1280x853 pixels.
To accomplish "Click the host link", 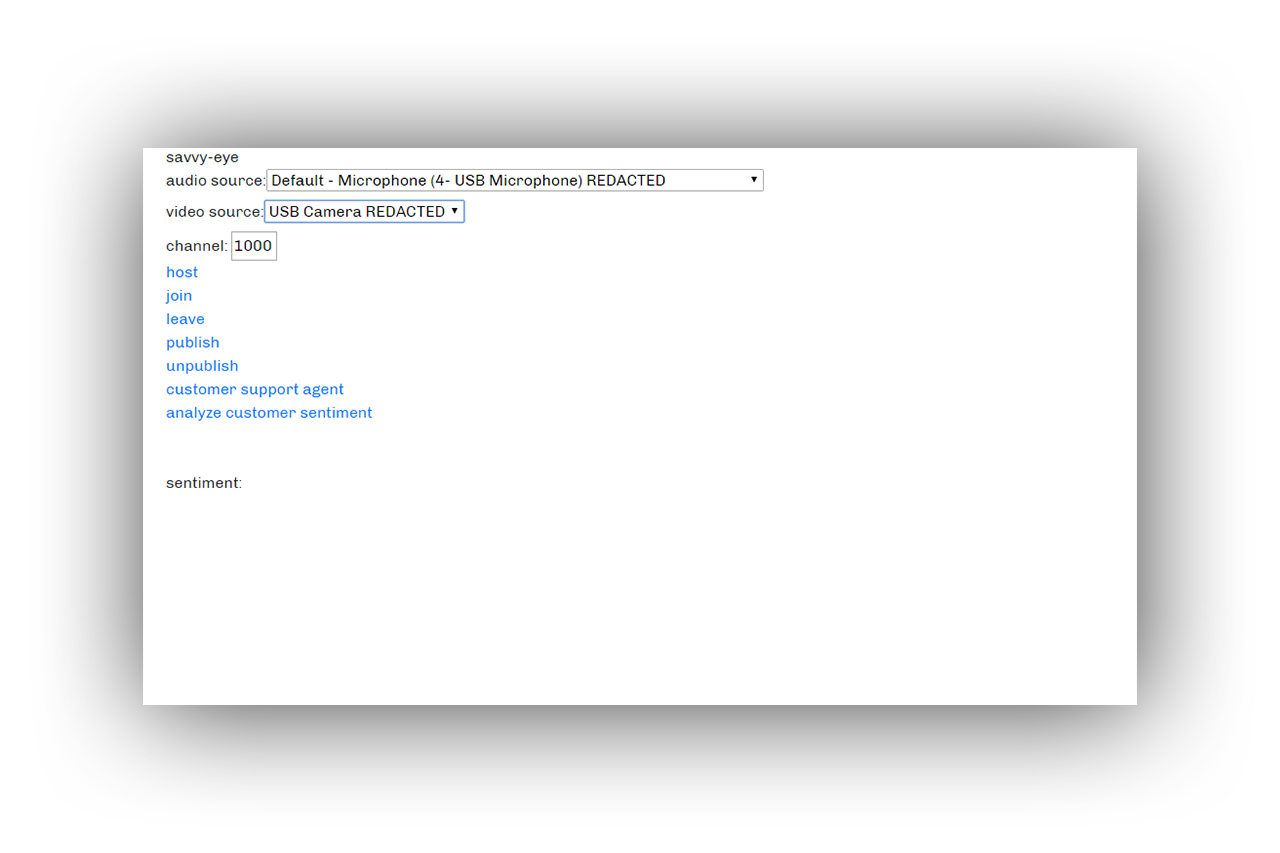I will (x=182, y=272).
